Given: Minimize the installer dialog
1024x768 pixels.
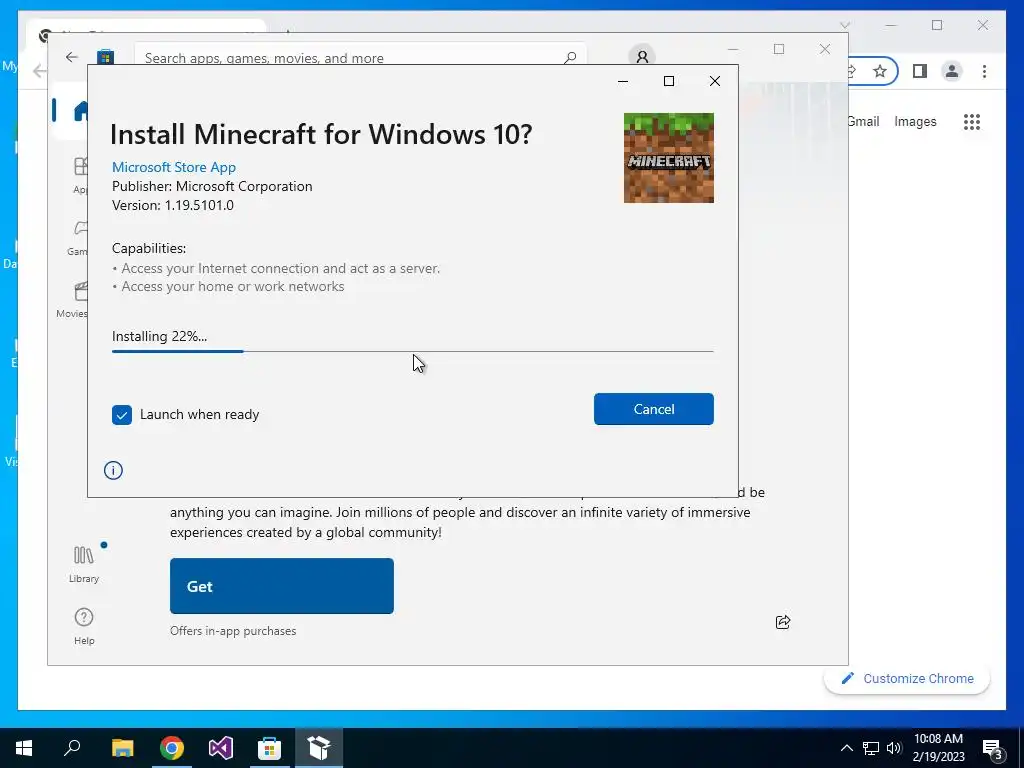Looking at the screenshot, I should tap(623, 81).
